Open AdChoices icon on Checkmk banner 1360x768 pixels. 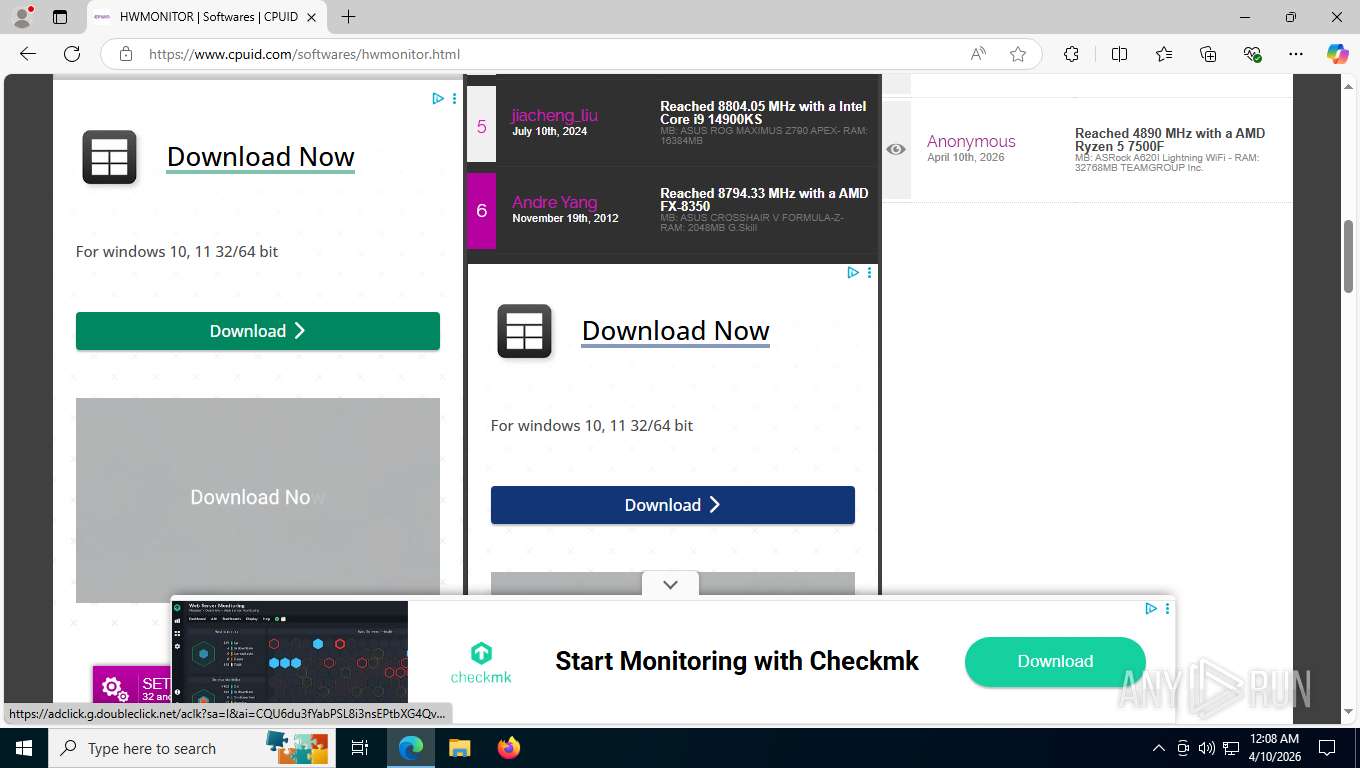tap(1151, 608)
